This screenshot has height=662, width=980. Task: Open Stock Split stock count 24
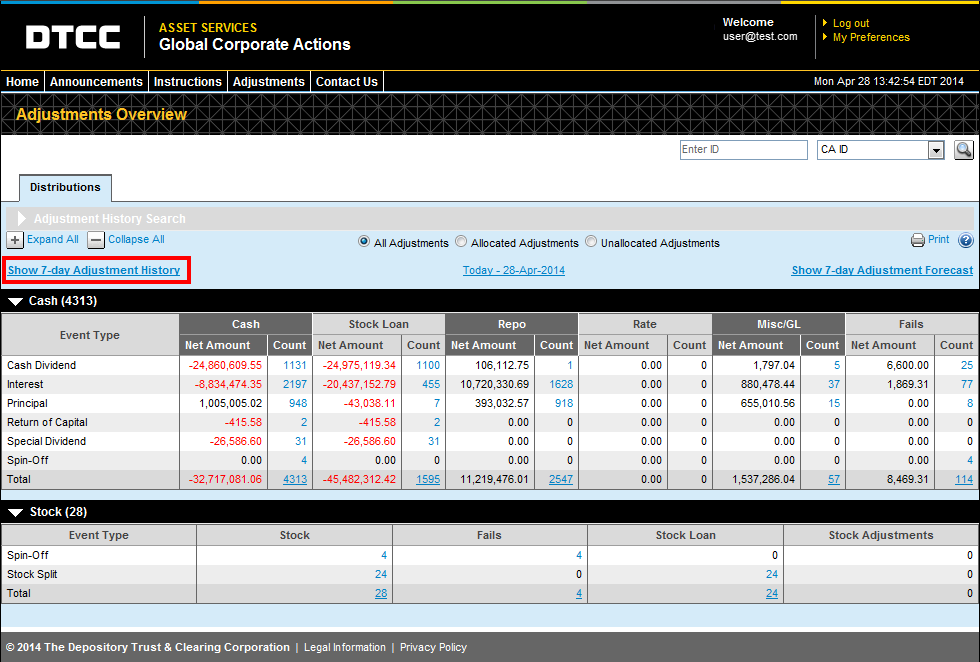coord(381,574)
